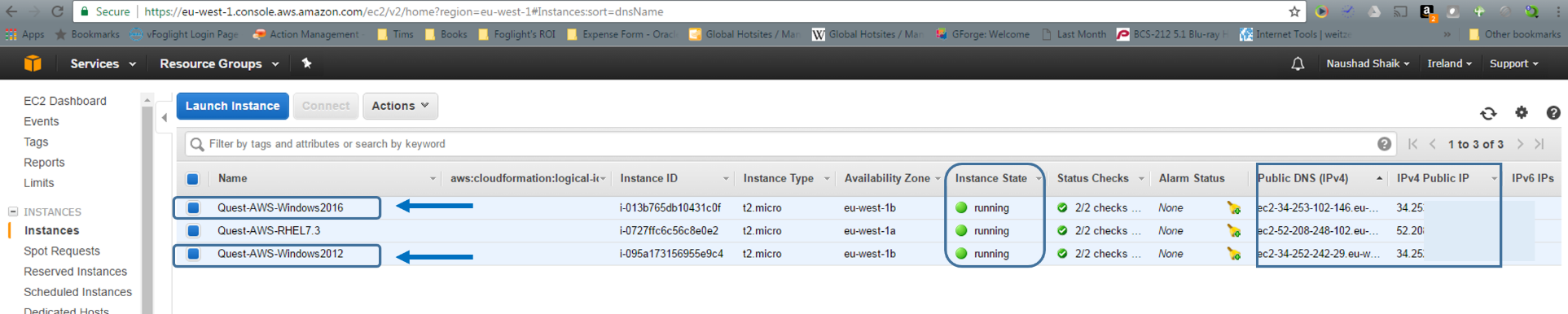Open the Apps grid bookmark icon
1568x314 pixels.
11,34
